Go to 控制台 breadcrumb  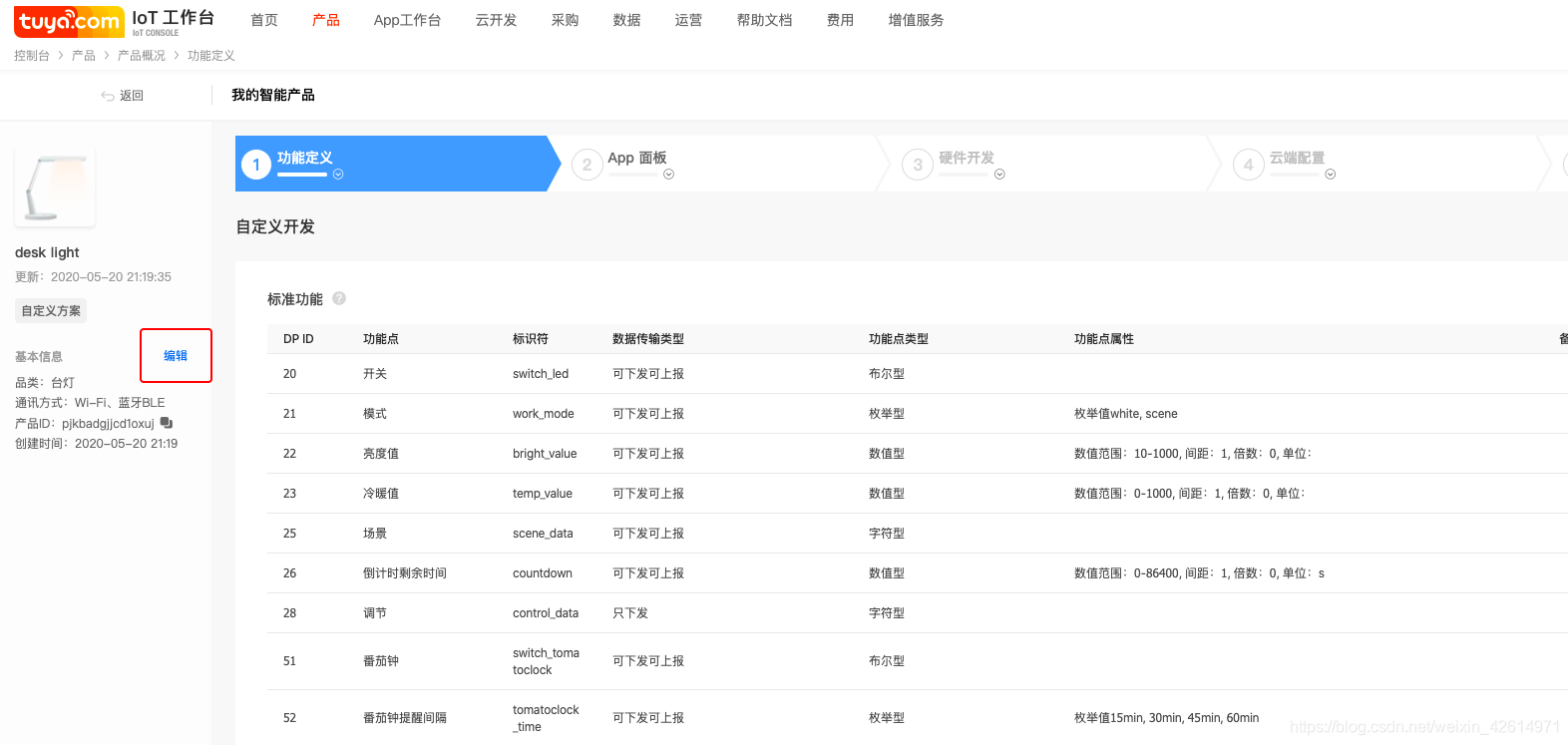pyautogui.click(x=32, y=56)
